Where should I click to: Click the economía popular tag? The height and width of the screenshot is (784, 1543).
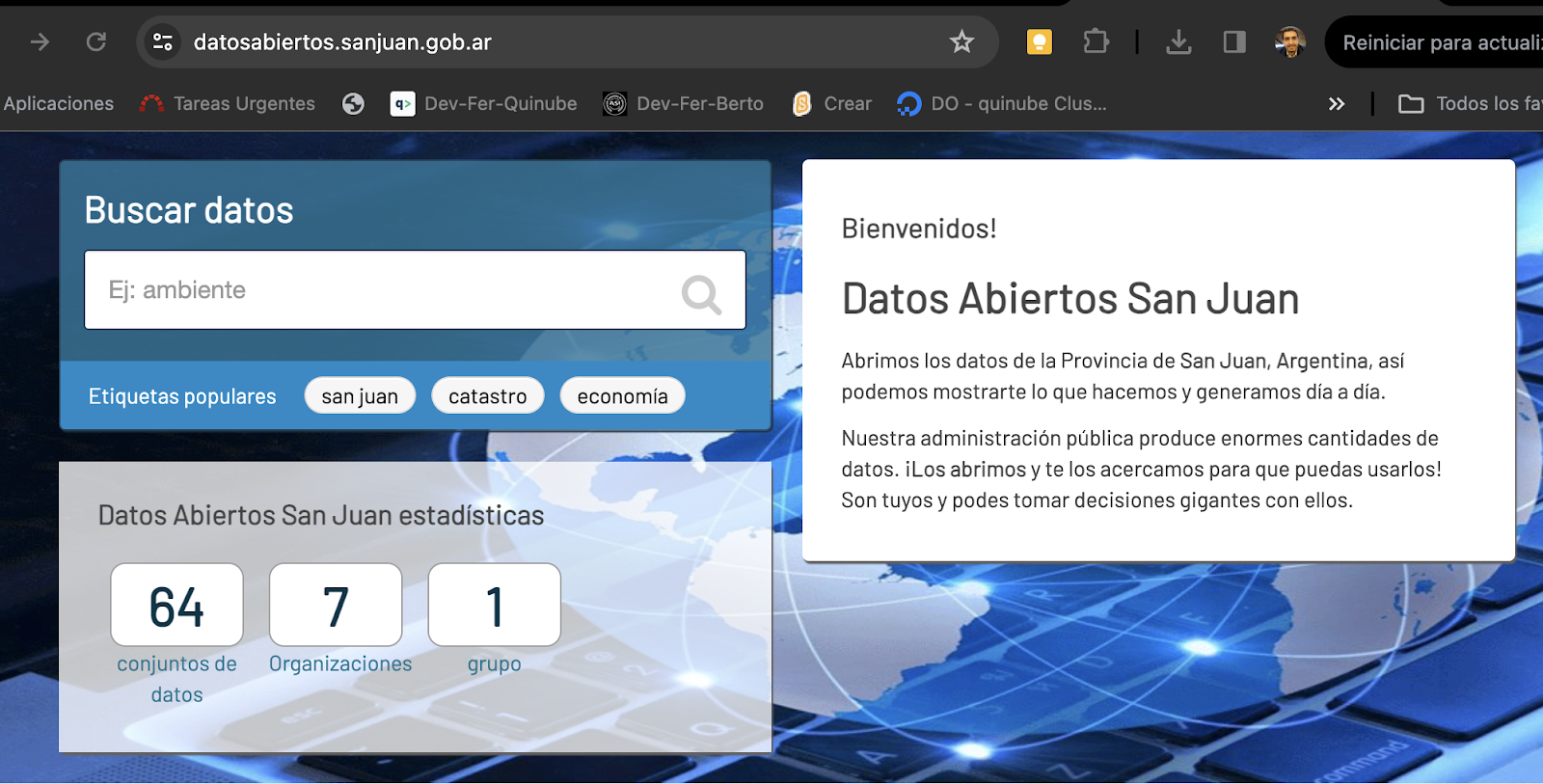coord(622,396)
